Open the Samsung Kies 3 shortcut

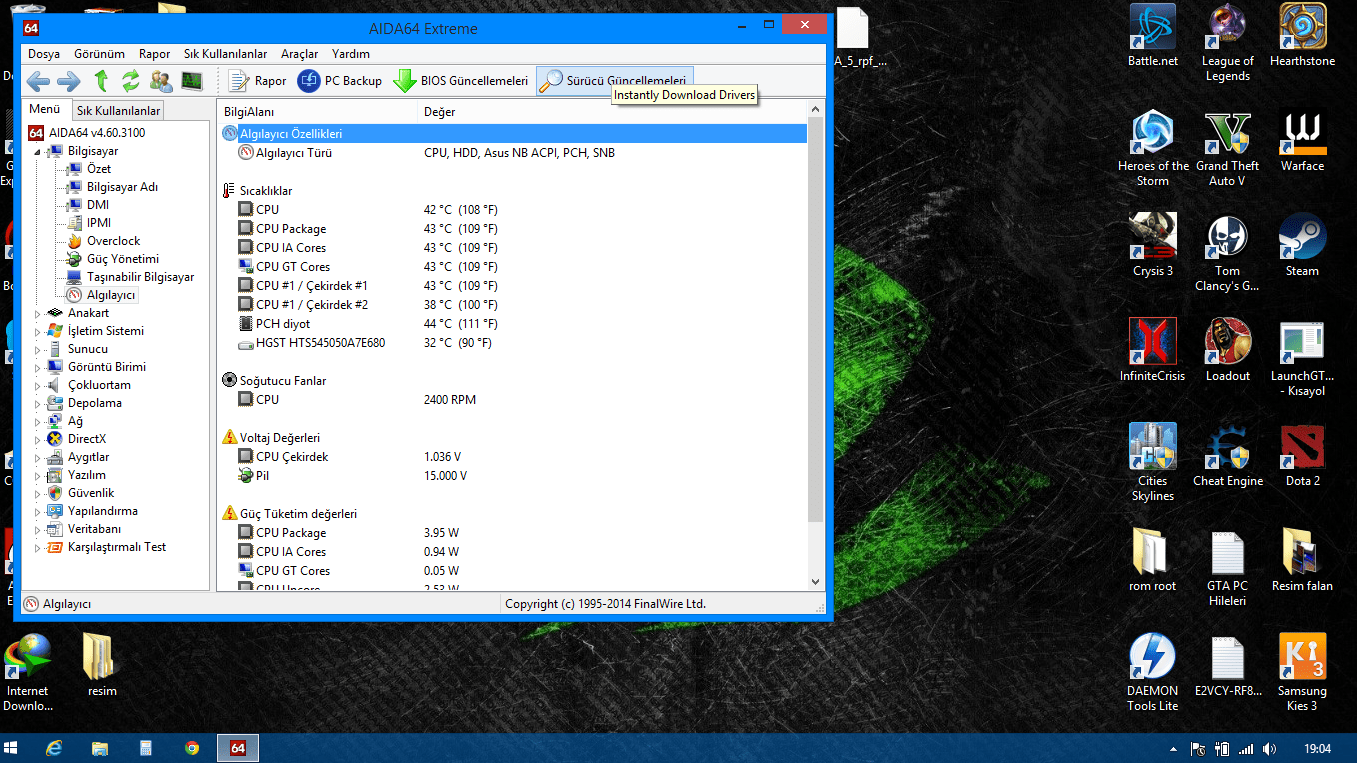(x=1302, y=673)
